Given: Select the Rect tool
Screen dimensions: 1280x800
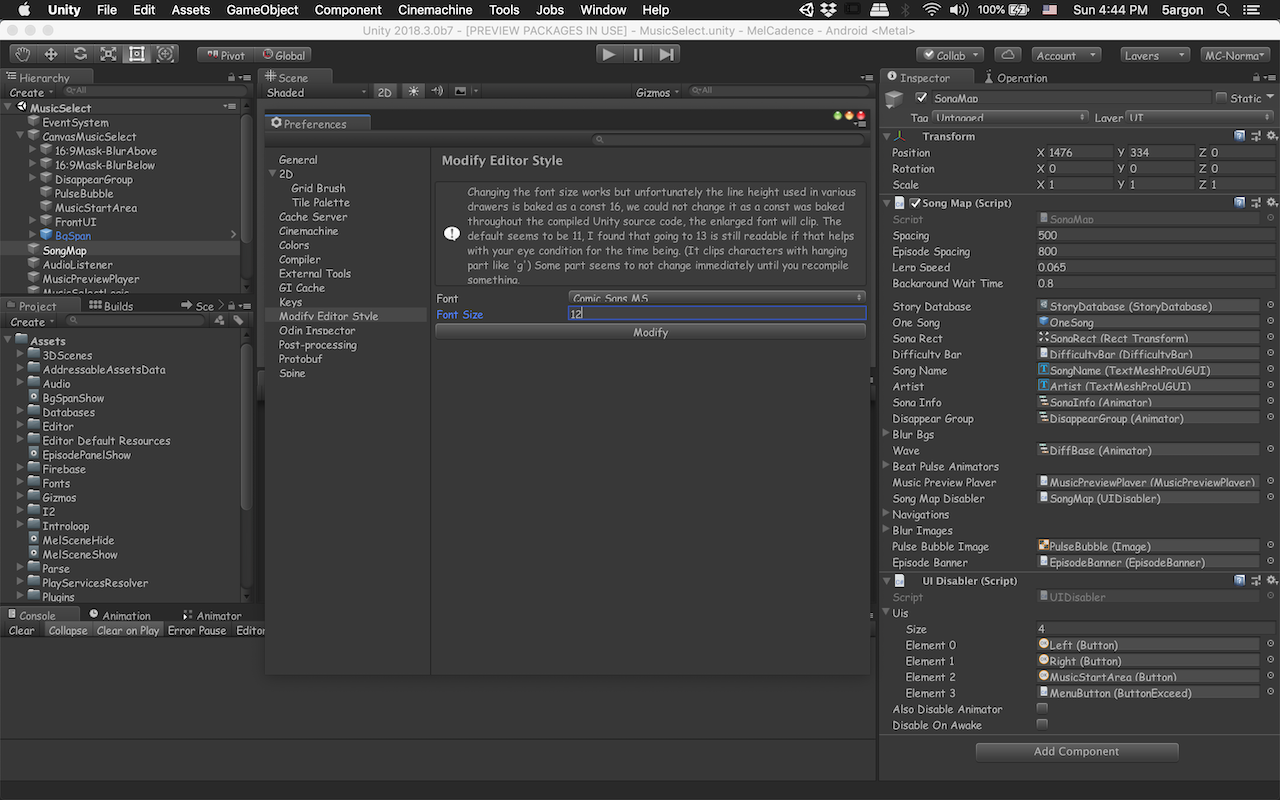Looking at the screenshot, I should (x=137, y=54).
